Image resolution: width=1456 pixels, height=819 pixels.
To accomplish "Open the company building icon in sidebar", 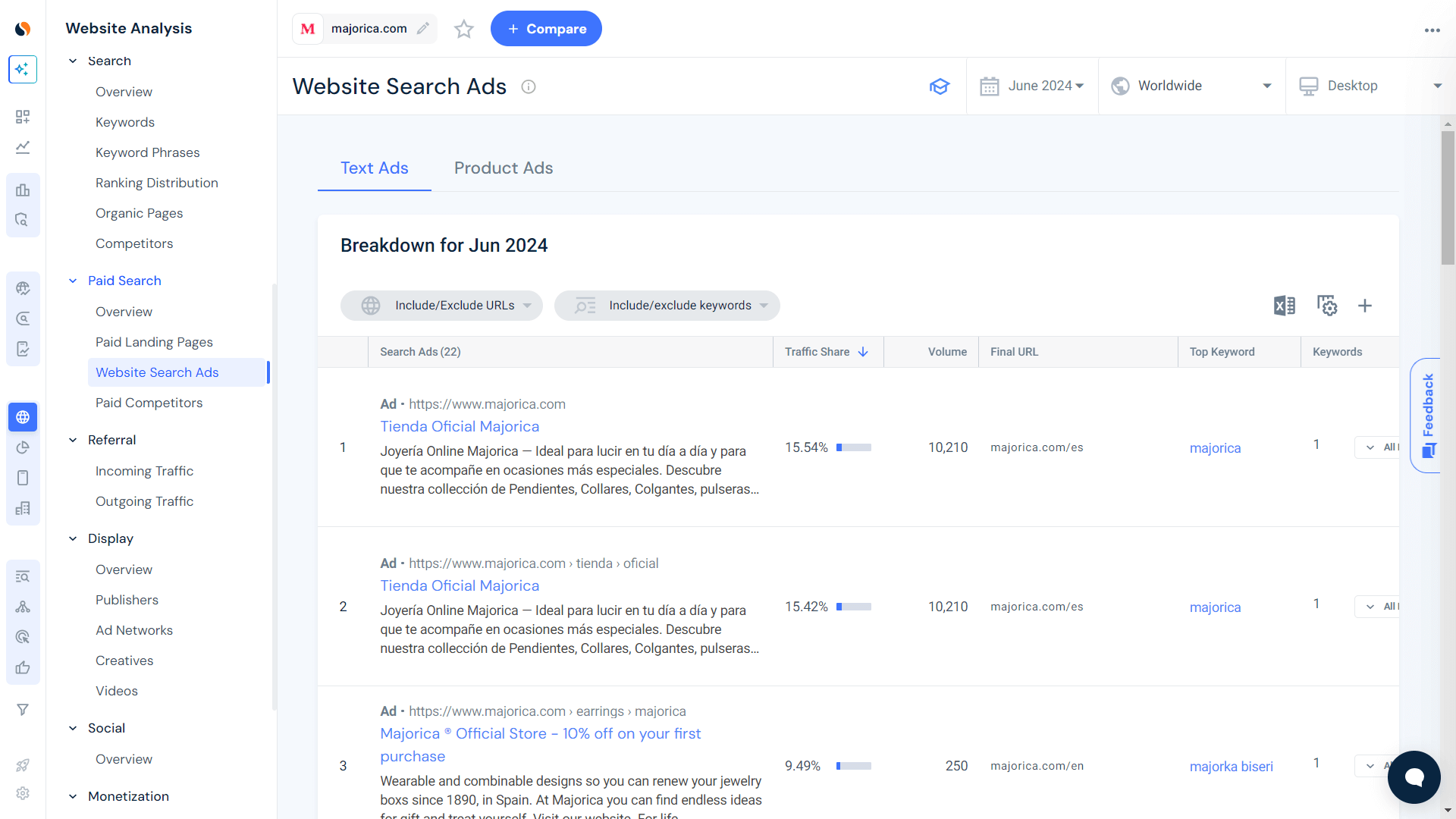I will [23, 508].
